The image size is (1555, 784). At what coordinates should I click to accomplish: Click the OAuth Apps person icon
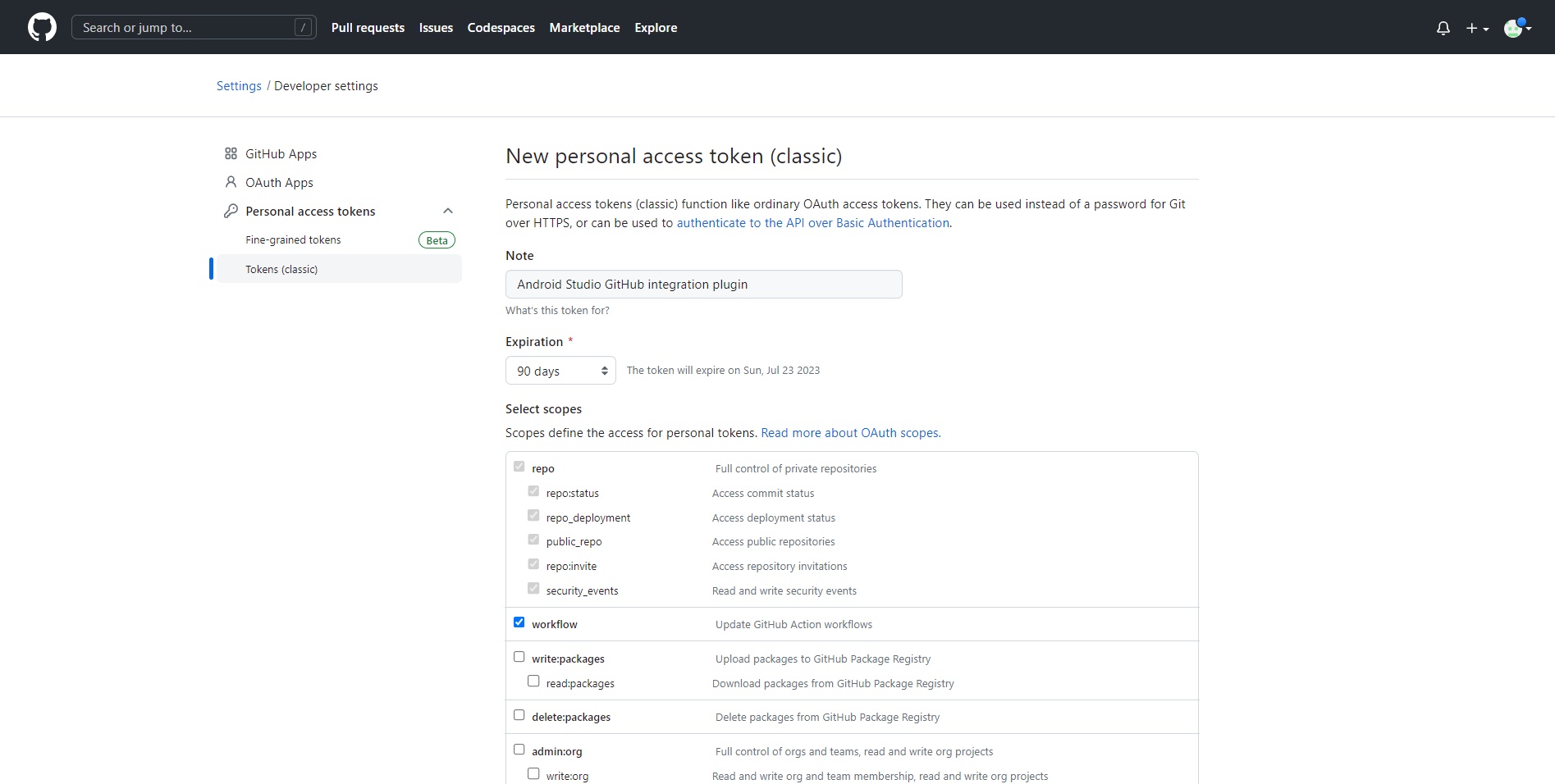coord(231,182)
